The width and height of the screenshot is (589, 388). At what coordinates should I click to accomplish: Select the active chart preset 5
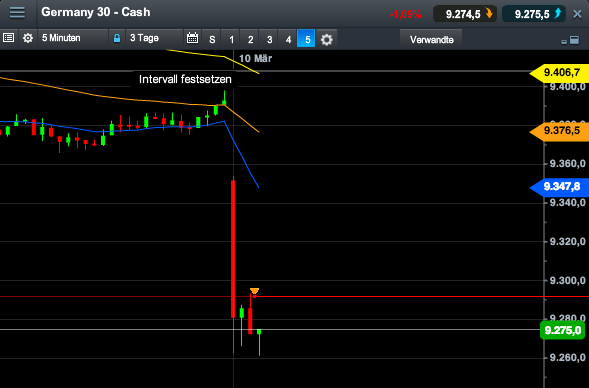click(307, 39)
